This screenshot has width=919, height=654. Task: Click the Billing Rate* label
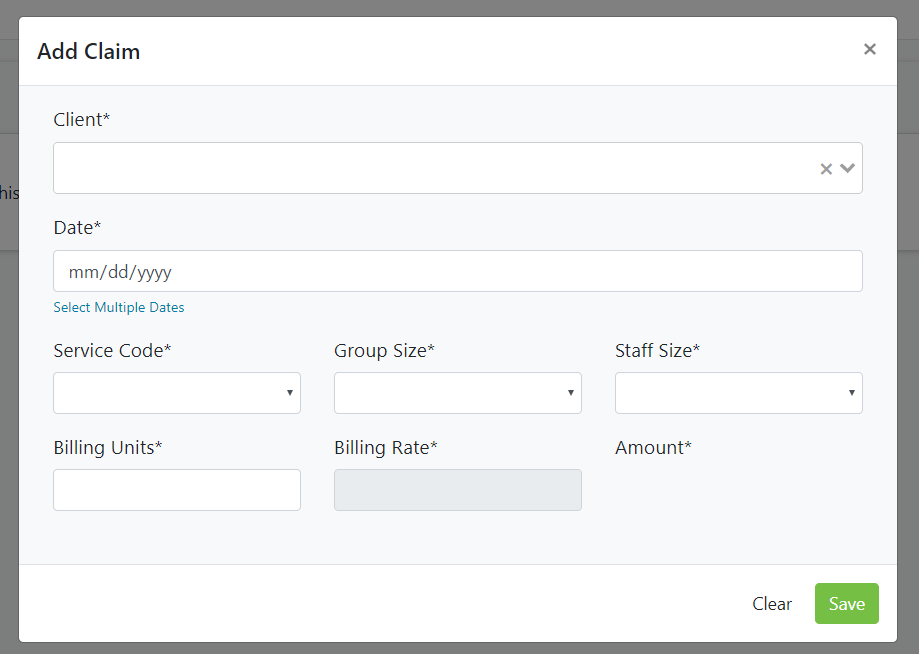(x=386, y=447)
